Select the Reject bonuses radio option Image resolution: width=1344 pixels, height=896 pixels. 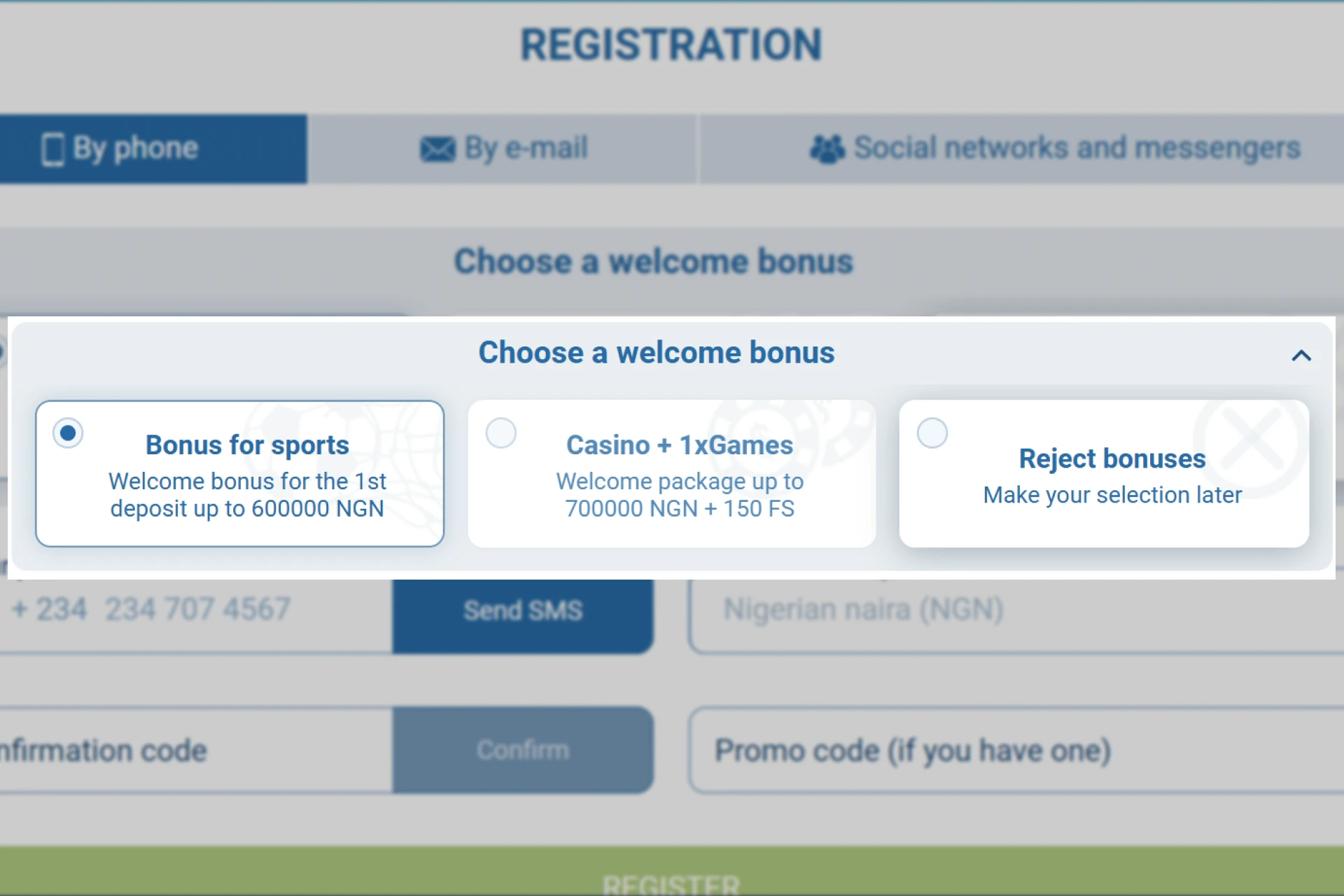[x=932, y=433]
